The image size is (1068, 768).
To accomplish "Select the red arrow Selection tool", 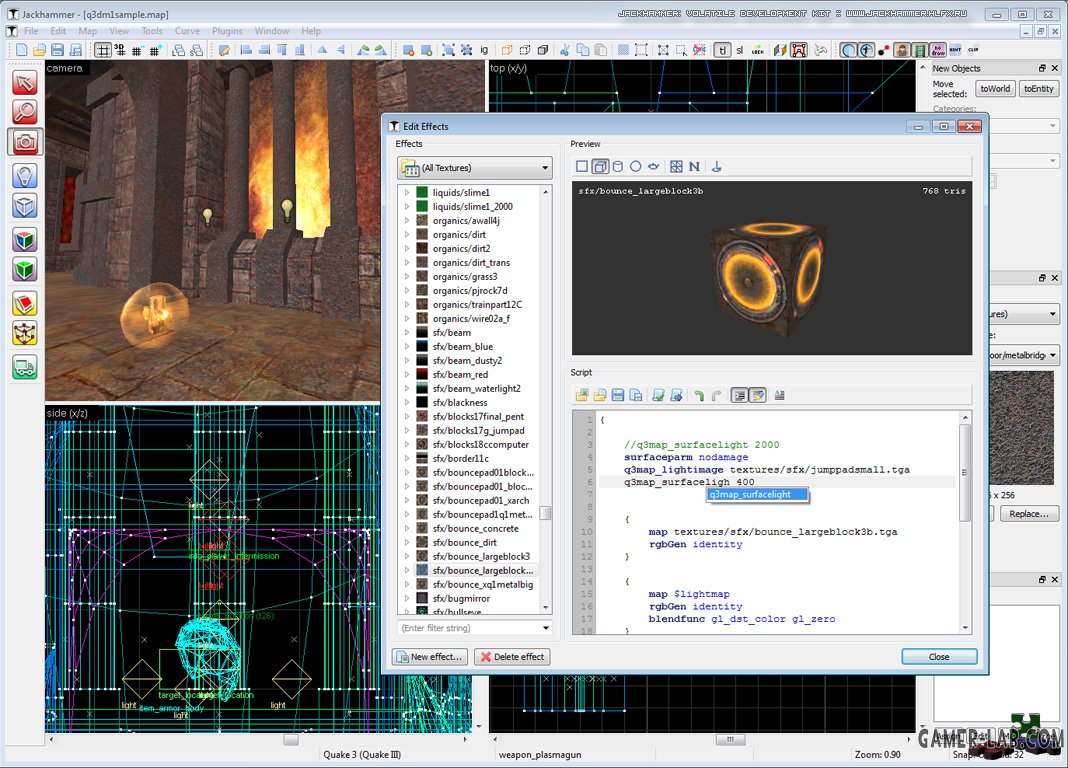I will pyautogui.click(x=25, y=83).
